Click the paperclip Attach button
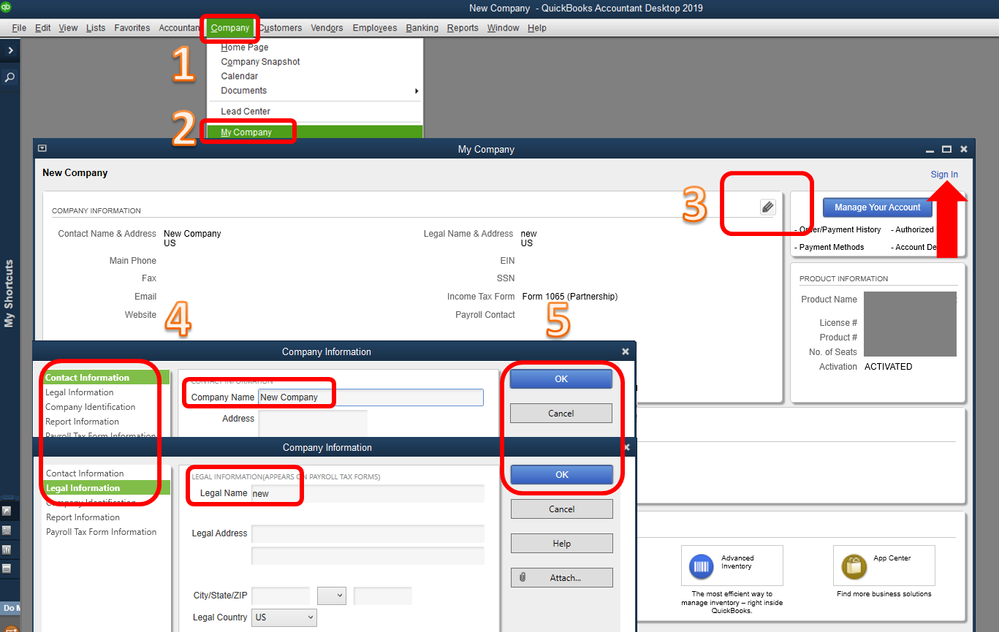Image resolution: width=999 pixels, height=632 pixels. (x=561, y=578)
